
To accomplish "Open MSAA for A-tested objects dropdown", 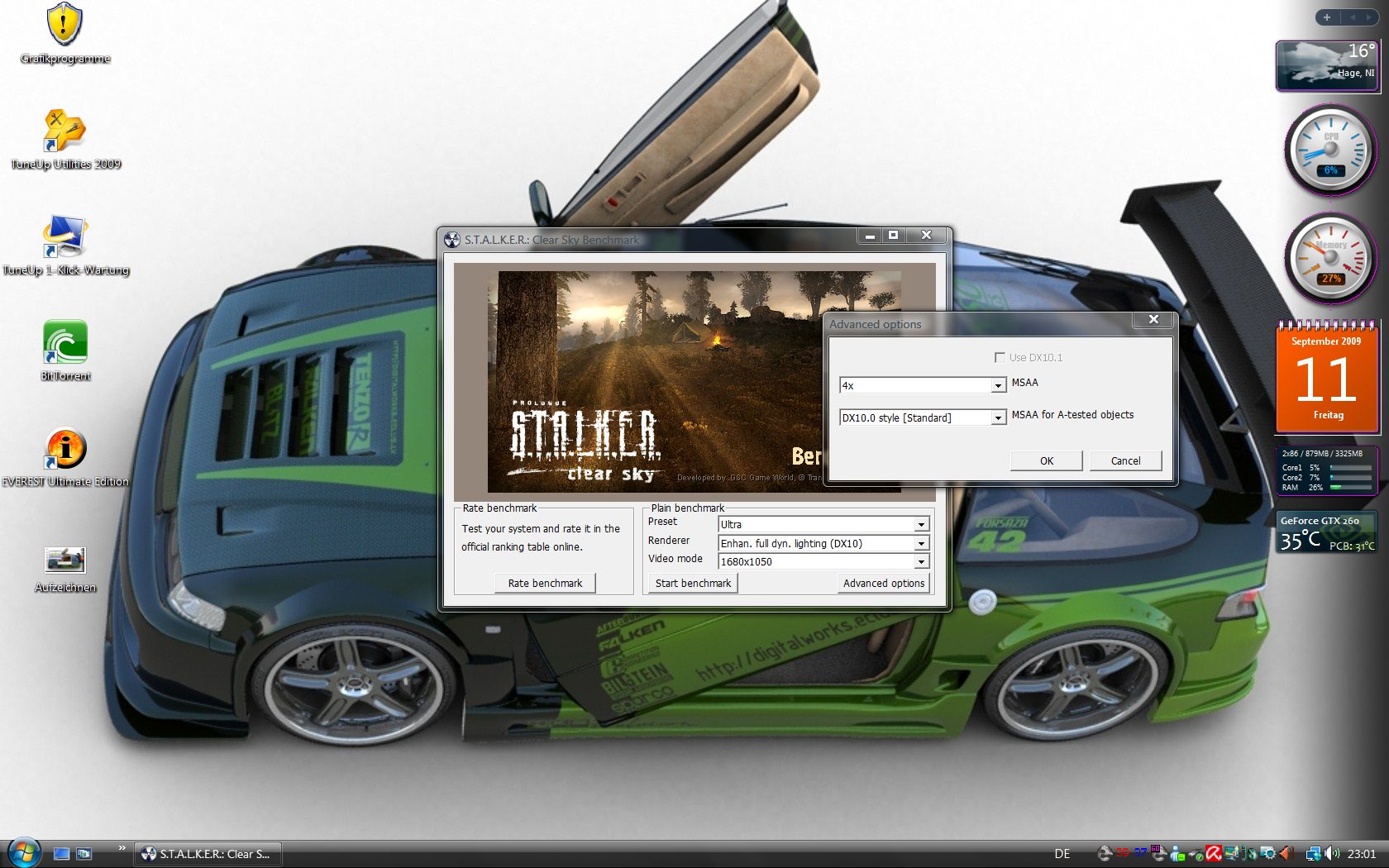I will [922, 417].
